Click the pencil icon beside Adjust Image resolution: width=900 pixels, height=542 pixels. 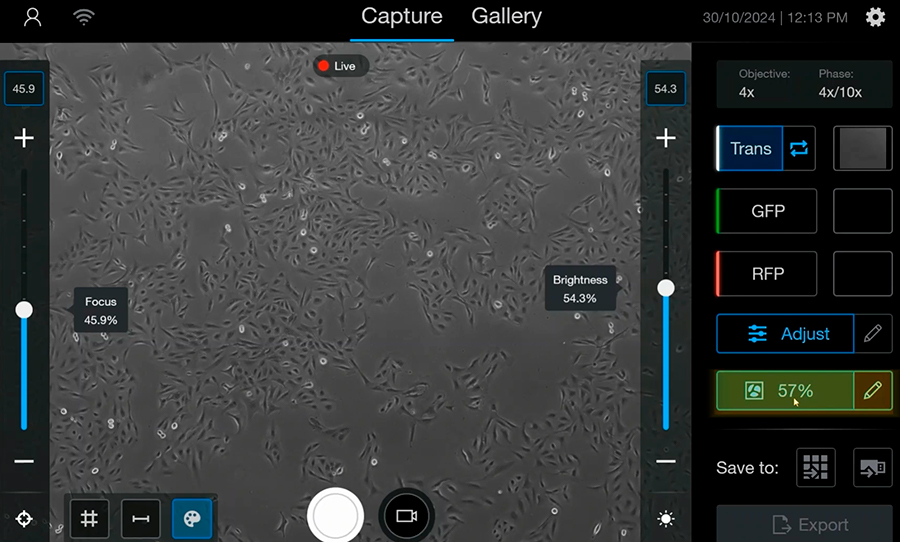[873, 334]
